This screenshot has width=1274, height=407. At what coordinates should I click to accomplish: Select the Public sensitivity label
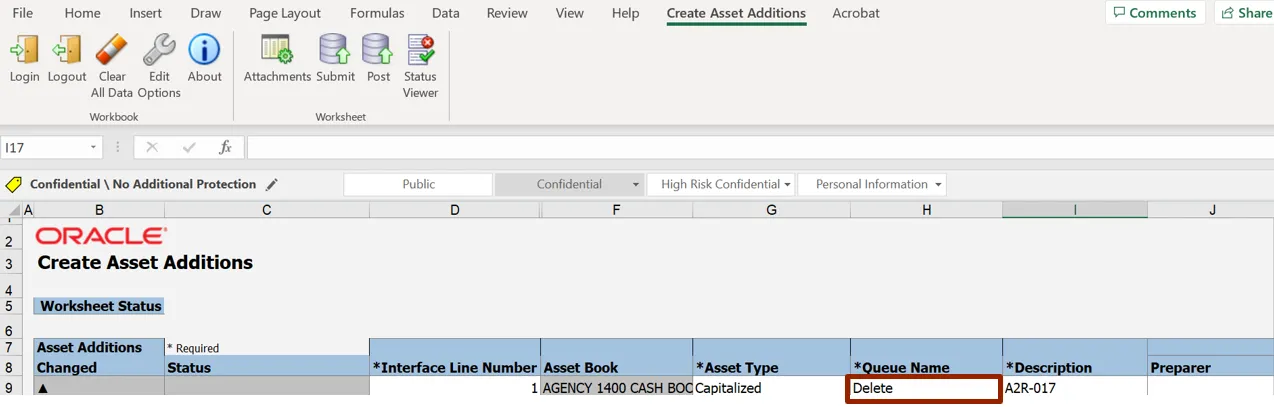pyautogui.click(x=418, y=185)
